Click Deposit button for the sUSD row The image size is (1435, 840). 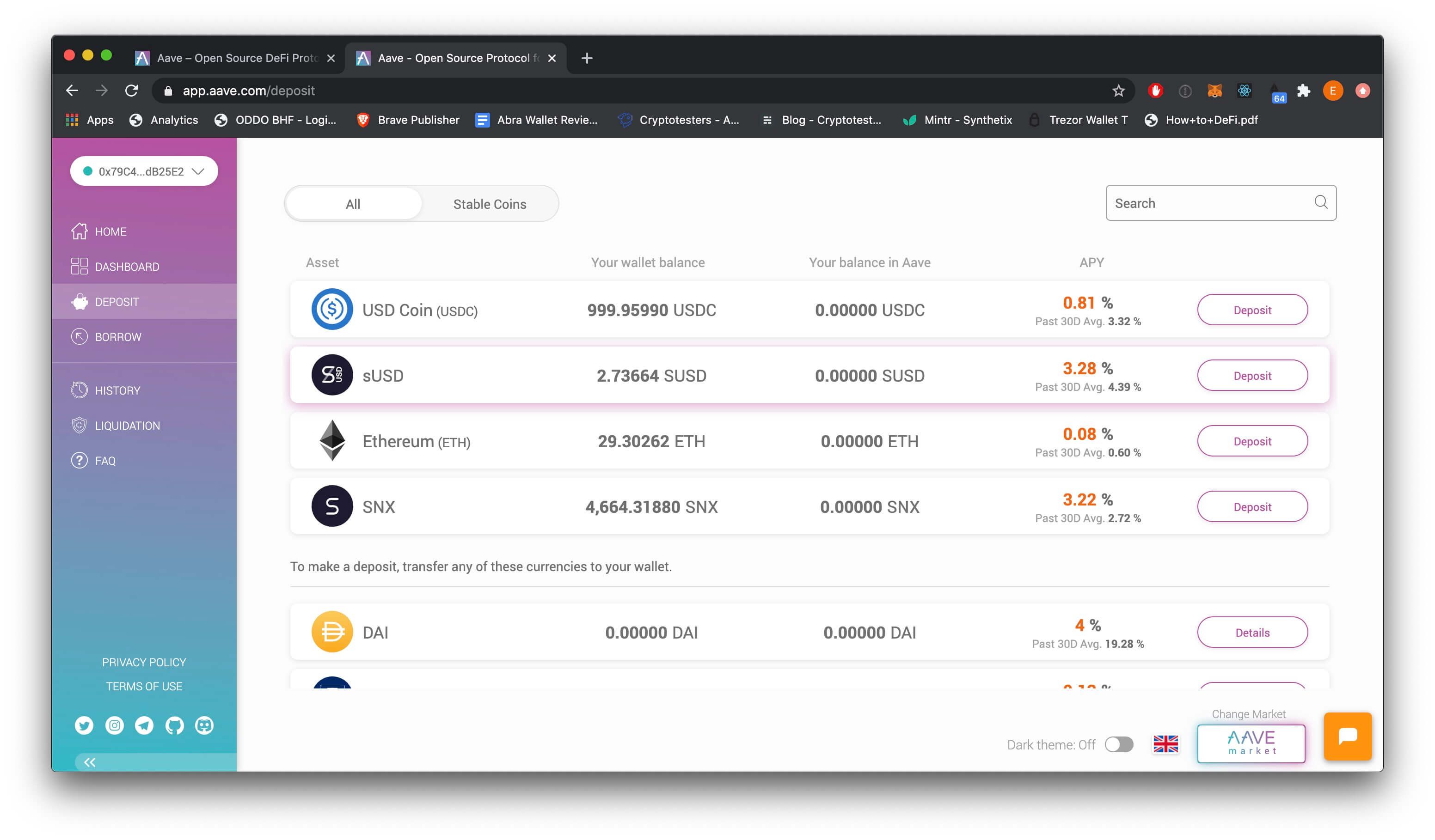(x=1251, y=376)
